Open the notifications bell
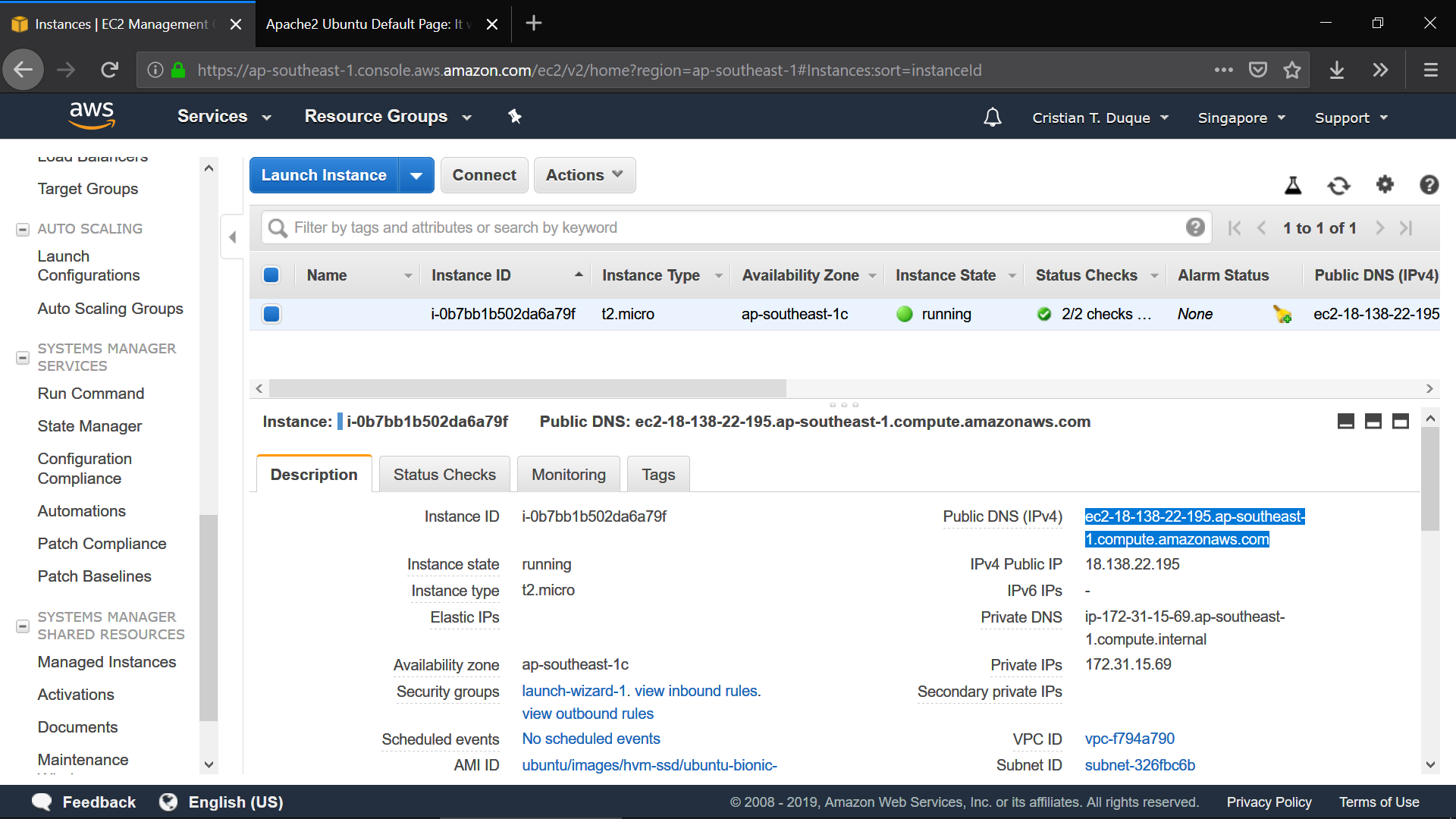 [x=992, y=117]
